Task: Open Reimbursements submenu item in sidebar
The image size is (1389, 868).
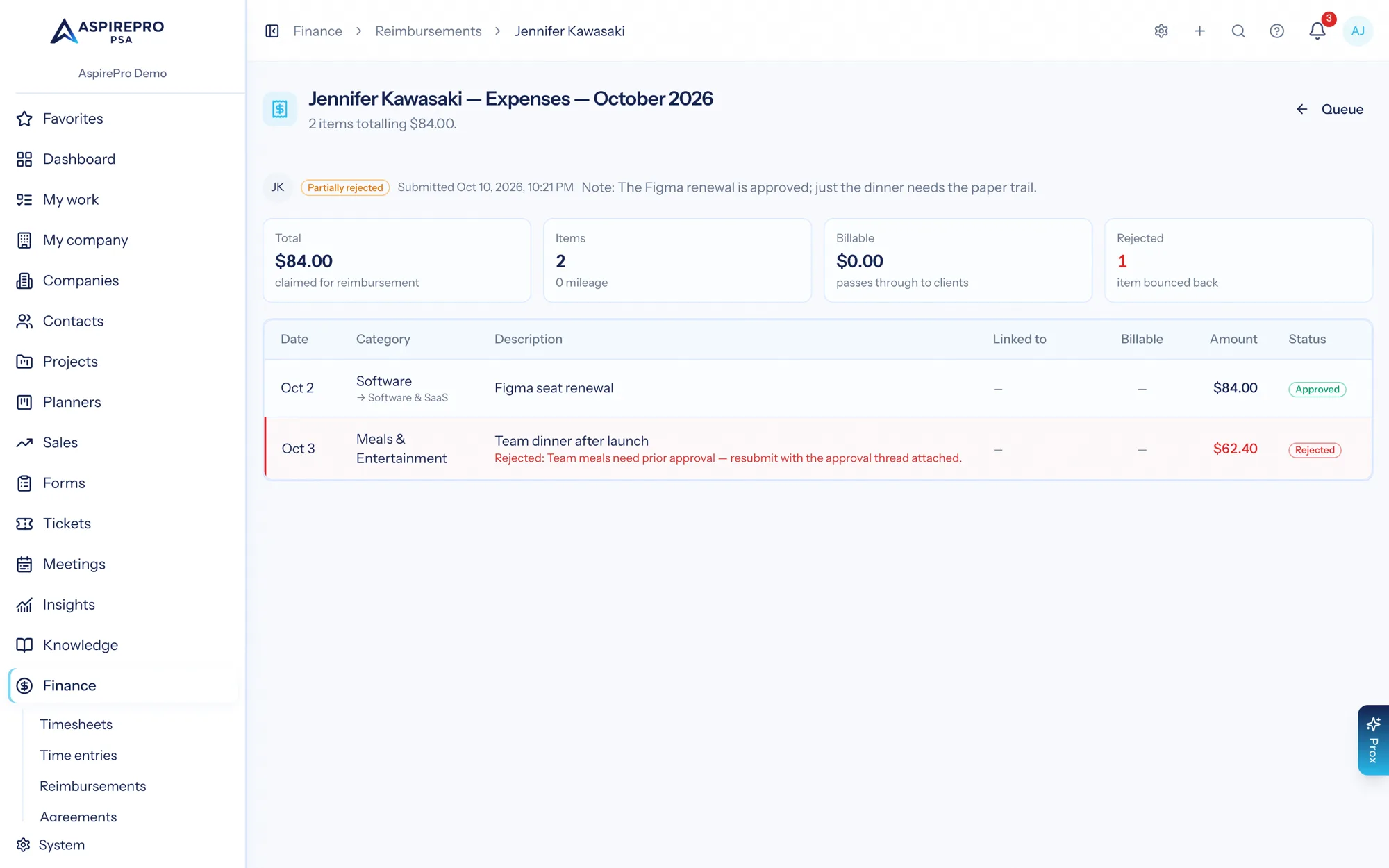Action: tap(93, 786)
